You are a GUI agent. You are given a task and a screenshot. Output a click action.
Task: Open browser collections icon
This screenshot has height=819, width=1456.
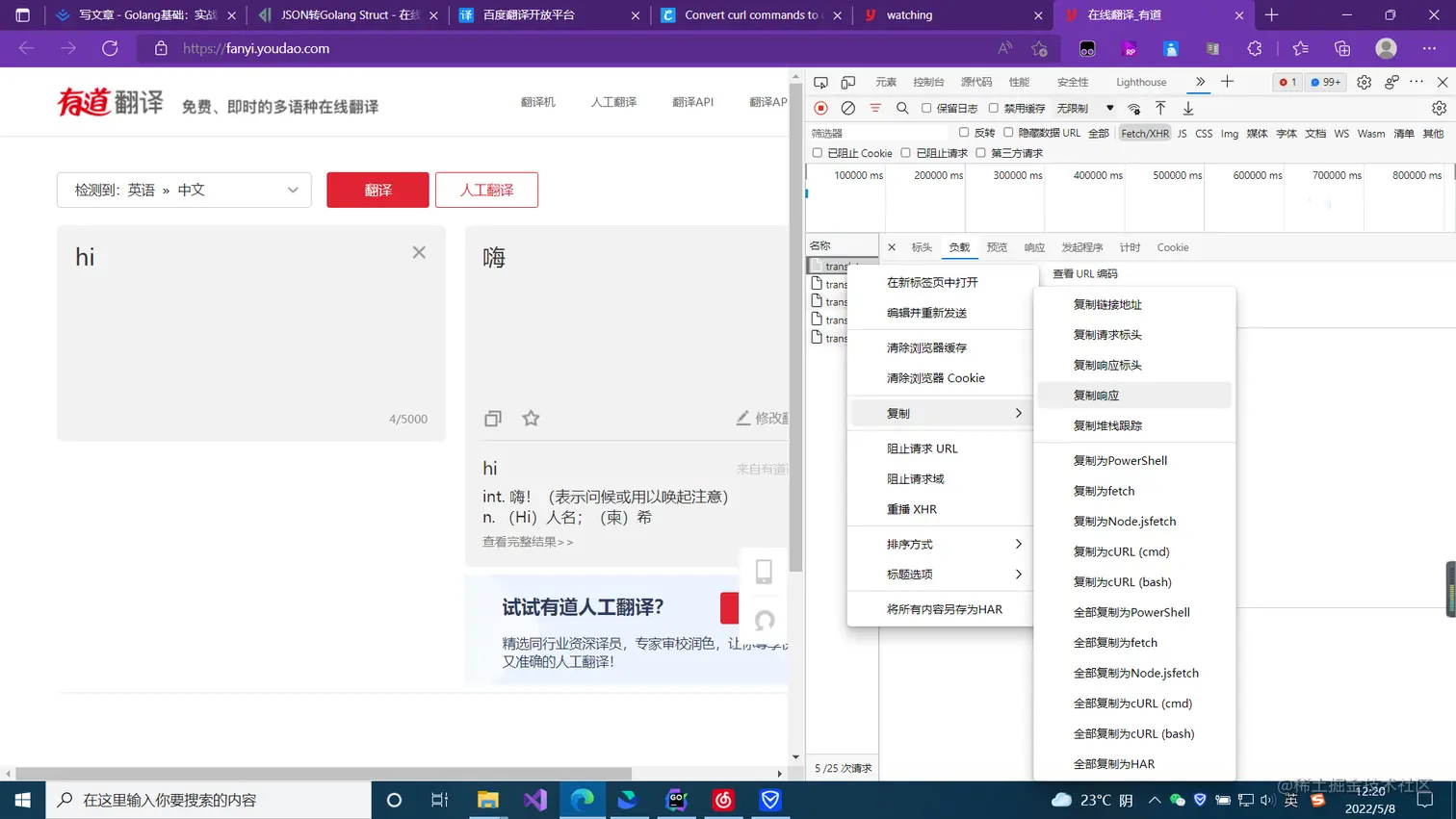pos(1342,48)
